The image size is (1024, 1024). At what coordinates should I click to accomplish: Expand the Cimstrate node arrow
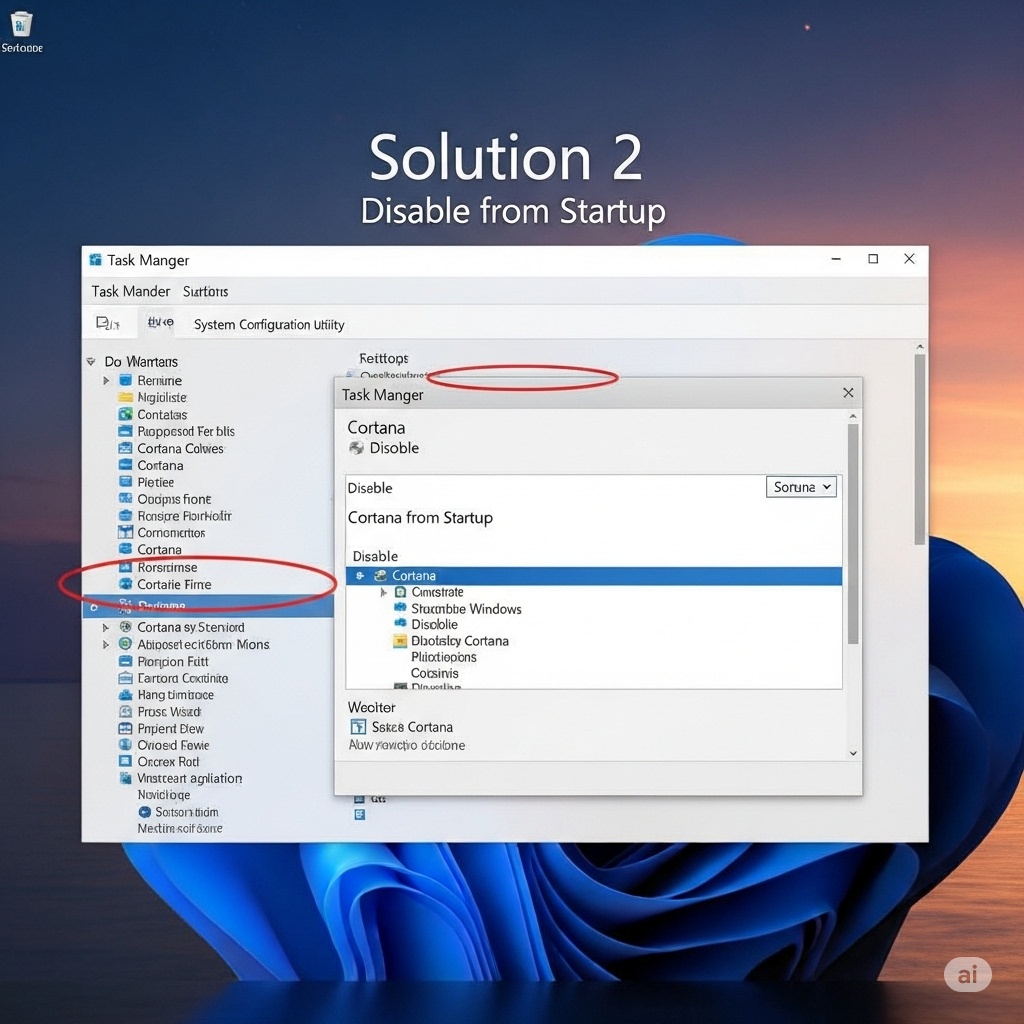[383, 592]
